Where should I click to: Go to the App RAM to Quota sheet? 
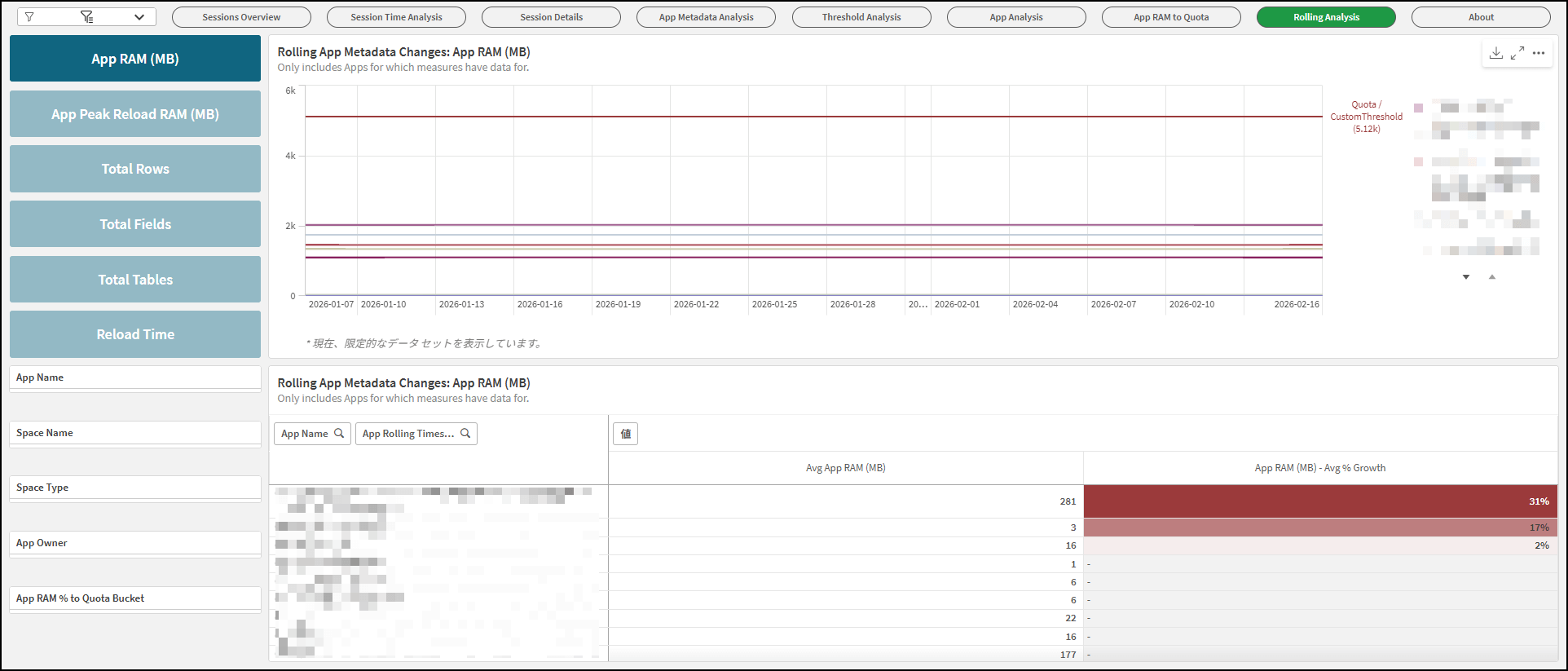click(x=1171, y=17)
